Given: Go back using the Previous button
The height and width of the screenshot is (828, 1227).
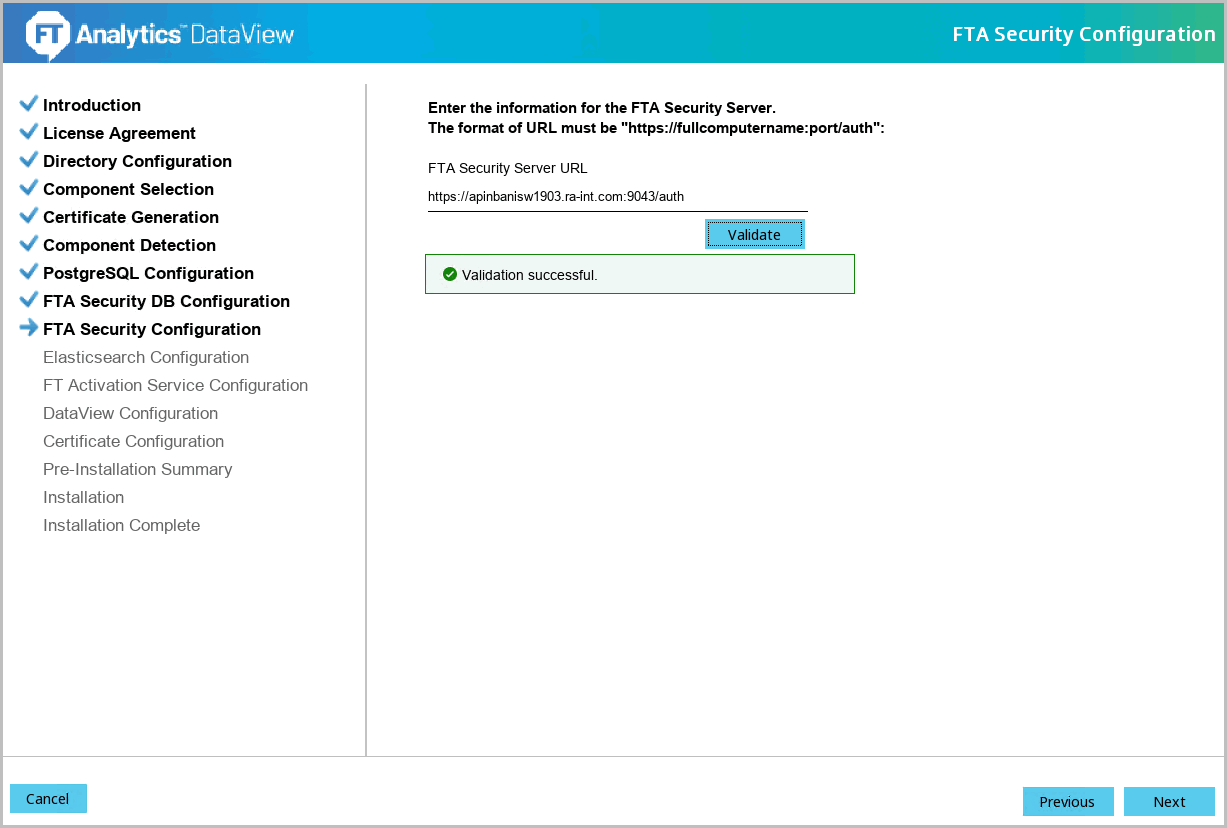Looking at the screenshot, I should 1067,802.
